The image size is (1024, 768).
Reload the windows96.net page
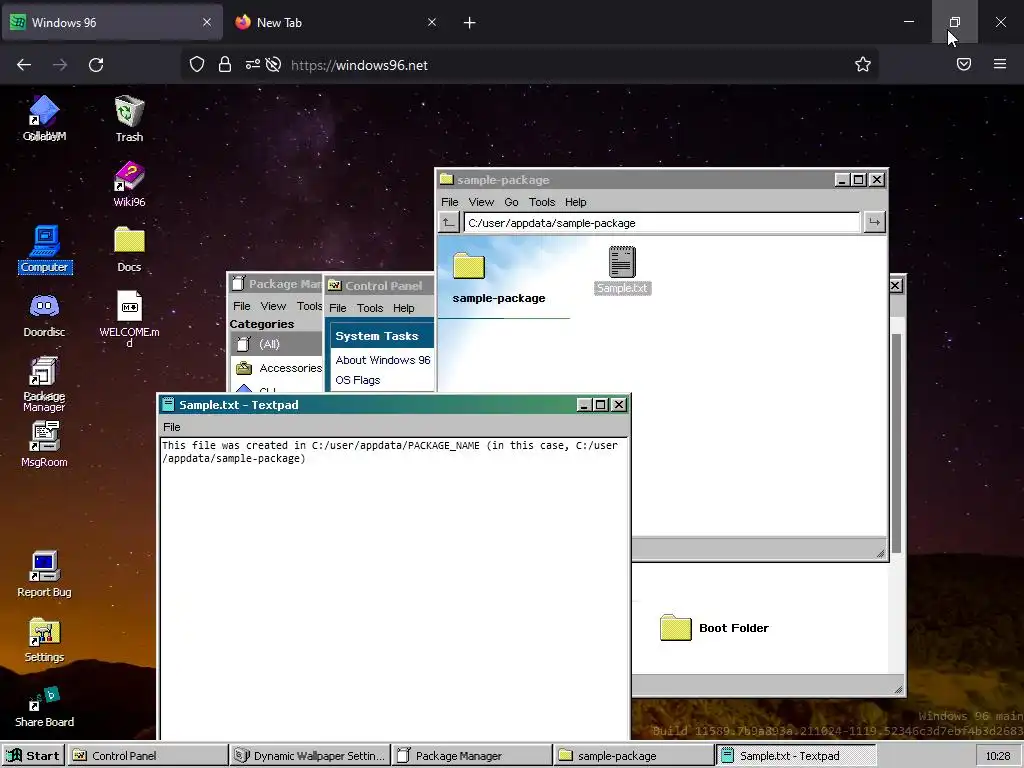pyautogui.click(x=96, y=65)
